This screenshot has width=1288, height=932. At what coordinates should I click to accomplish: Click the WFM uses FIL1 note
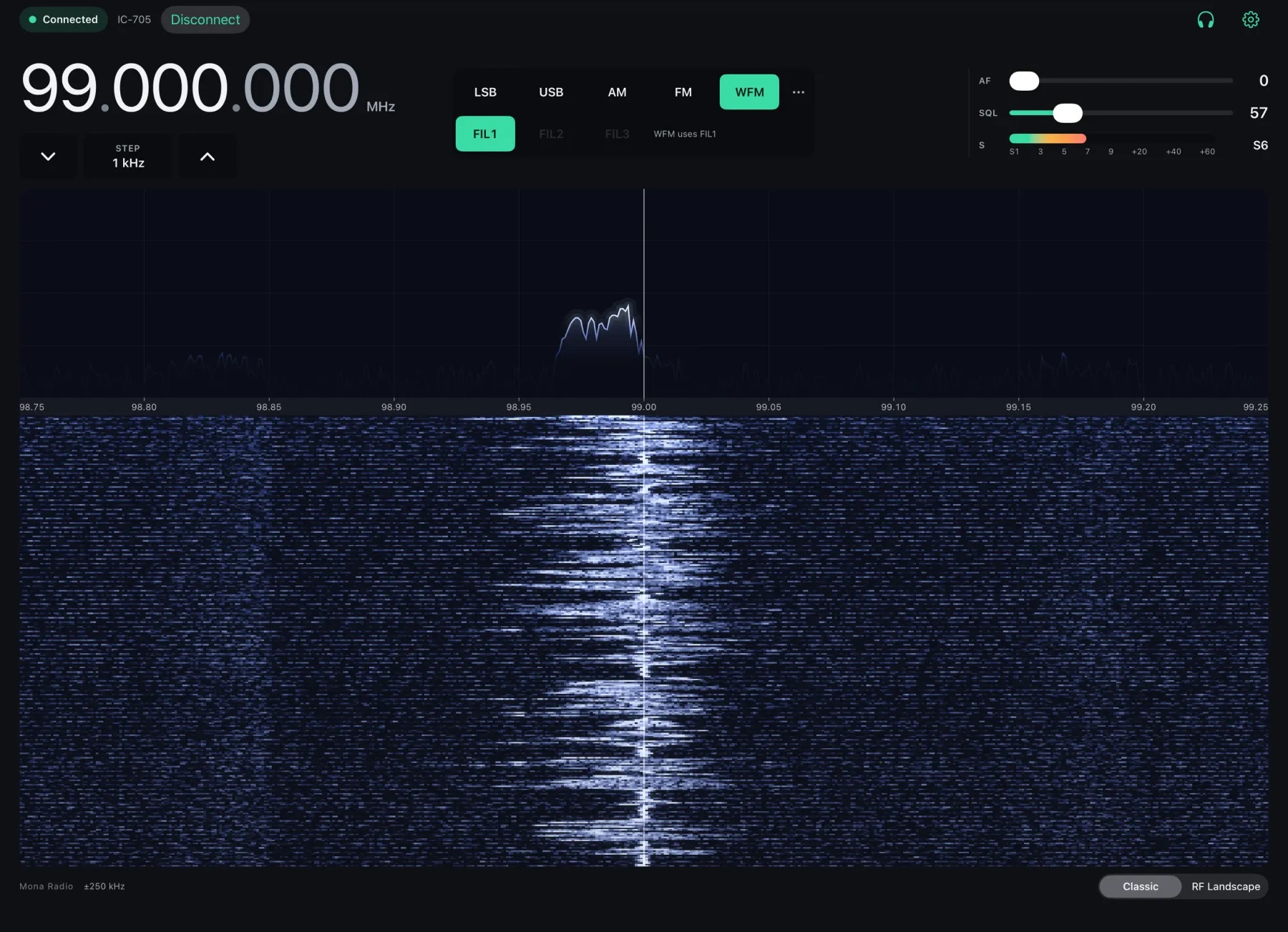(685, 134)
